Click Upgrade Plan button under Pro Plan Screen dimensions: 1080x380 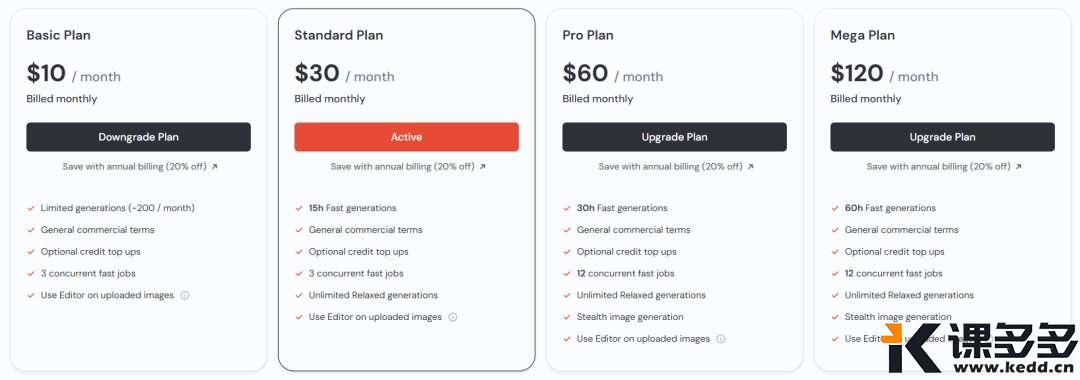tap(674, 137)
